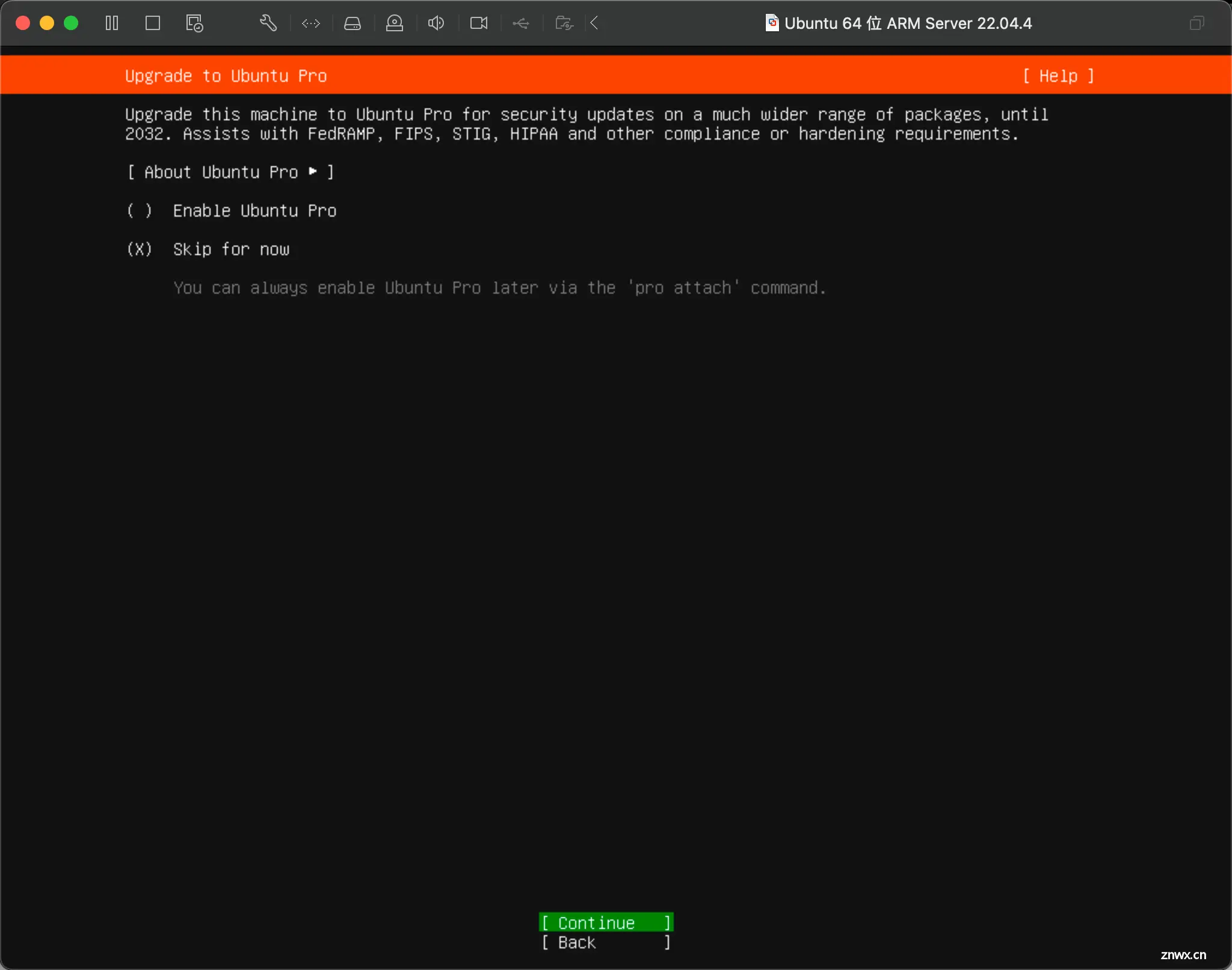Viewport: 1232px width, 970px height.
Task: Open virtual machine settings wrench icon
Action: coord(268,23)
